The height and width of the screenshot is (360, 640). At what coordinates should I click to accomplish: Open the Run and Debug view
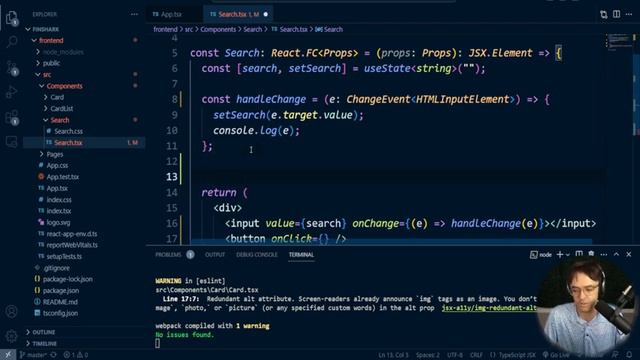pos(11,92)
